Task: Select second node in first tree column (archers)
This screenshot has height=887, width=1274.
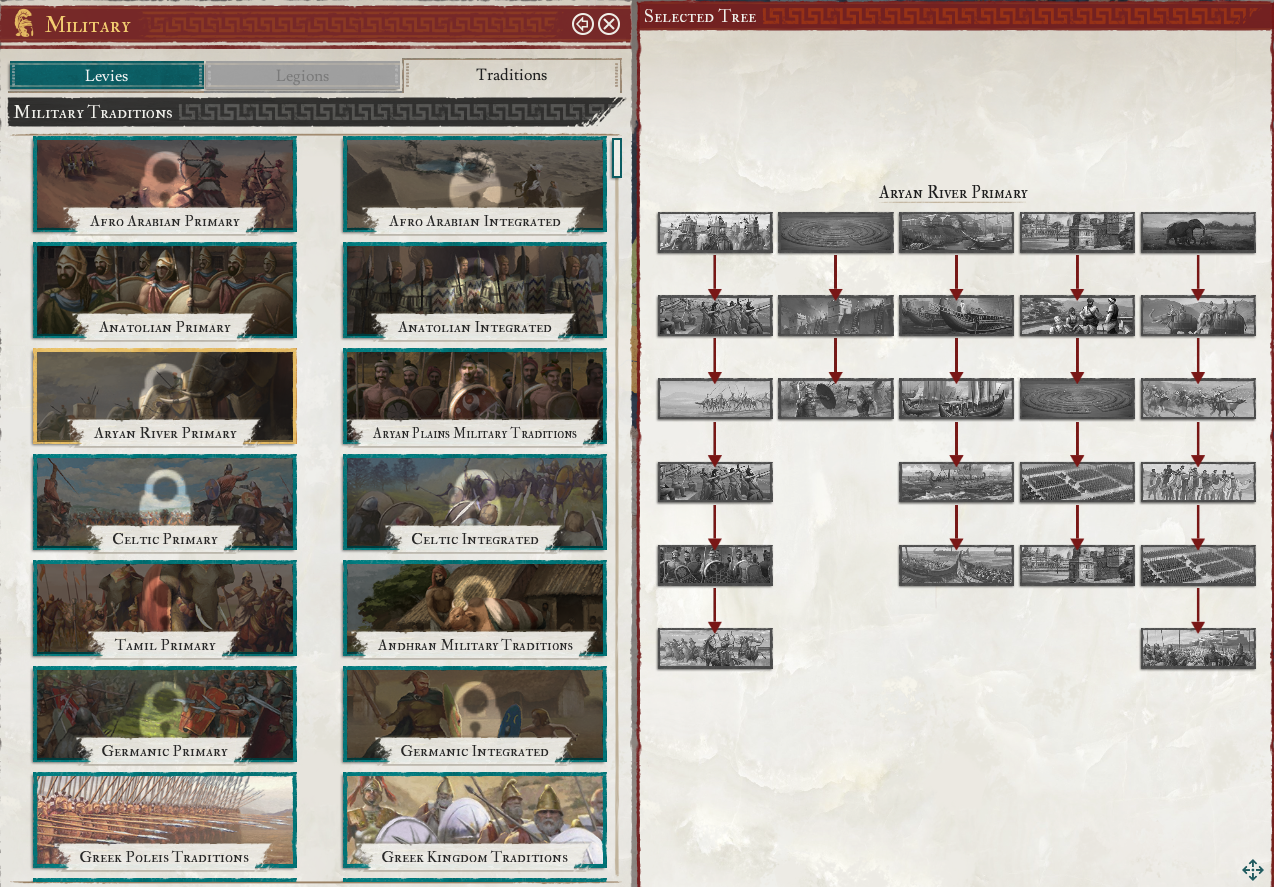Action: point(715,316)
